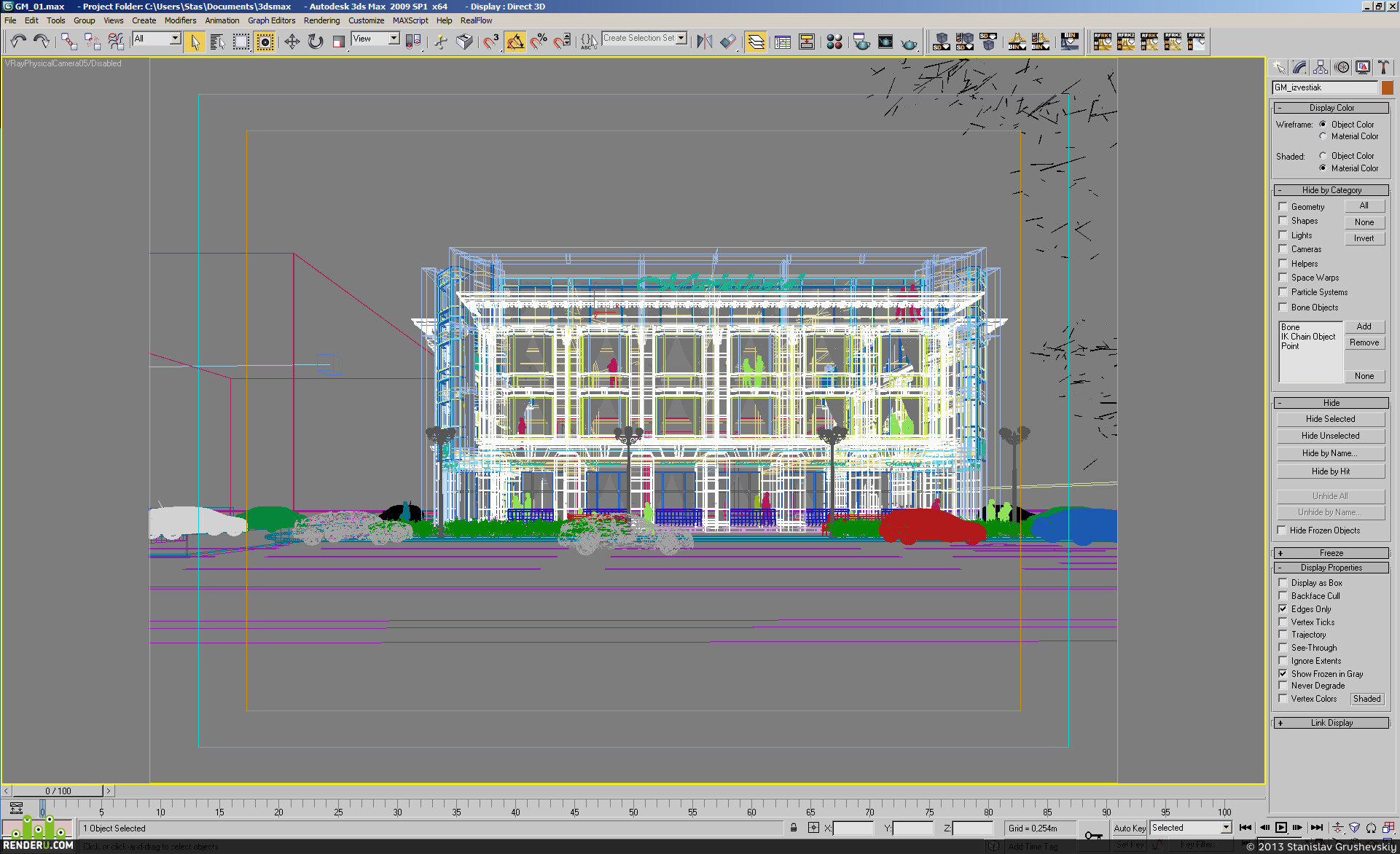
Task: Activate the Rotate tool
Action: coord(316,42)
